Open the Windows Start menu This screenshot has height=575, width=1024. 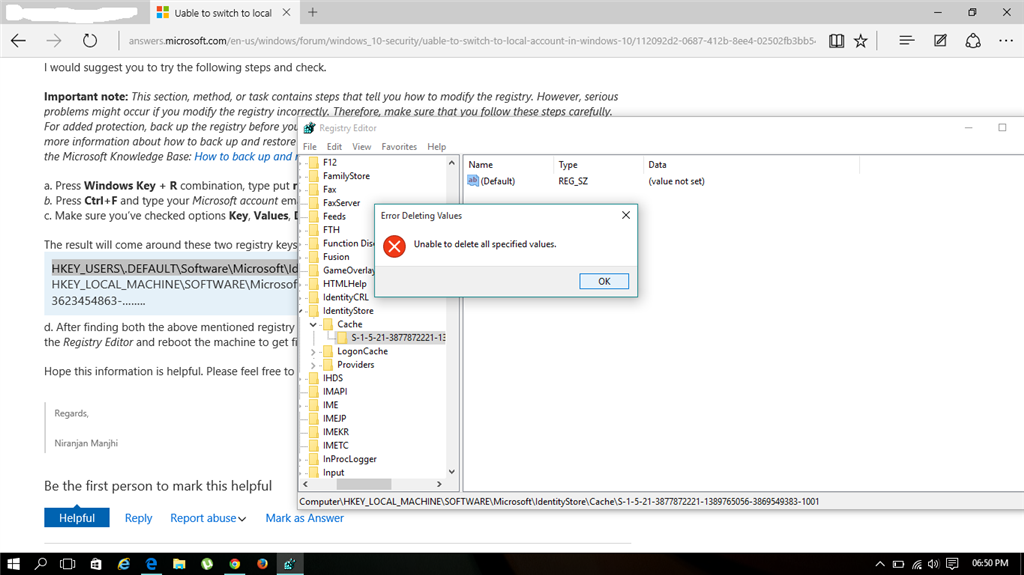[x=13, y=563]
